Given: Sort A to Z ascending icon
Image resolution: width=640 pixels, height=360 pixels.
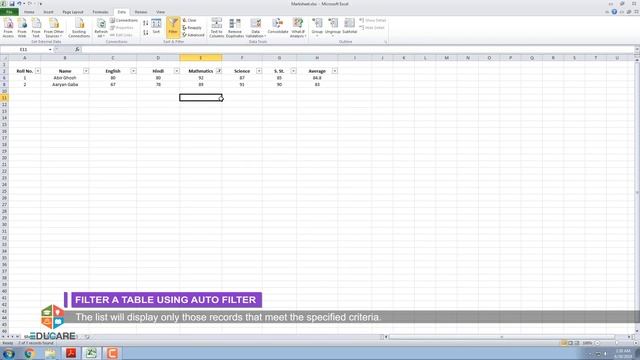Looking at the screenshot, I should point(146,23).
